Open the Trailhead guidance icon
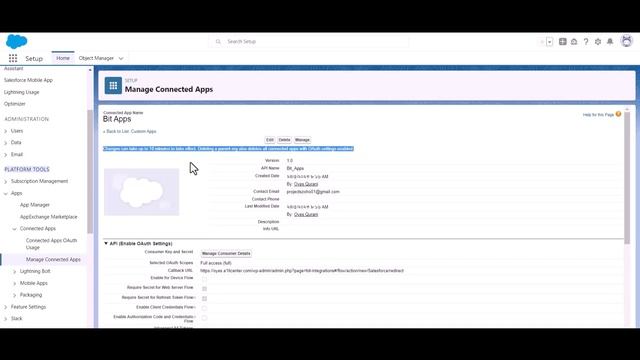Screen dimensions: 640x360 [x=574, y=42]
